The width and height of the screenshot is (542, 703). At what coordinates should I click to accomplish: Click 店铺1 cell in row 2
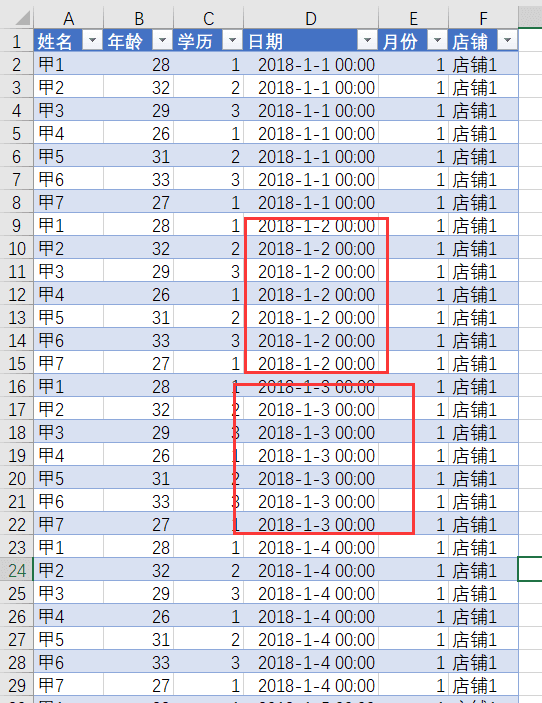(x=483, y=64)
